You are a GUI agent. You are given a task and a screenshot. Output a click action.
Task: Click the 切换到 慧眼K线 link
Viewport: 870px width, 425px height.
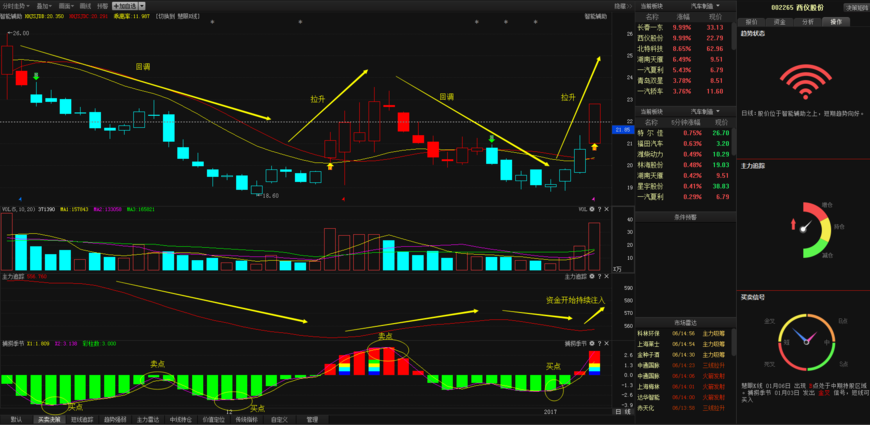(x=176, y=17)
